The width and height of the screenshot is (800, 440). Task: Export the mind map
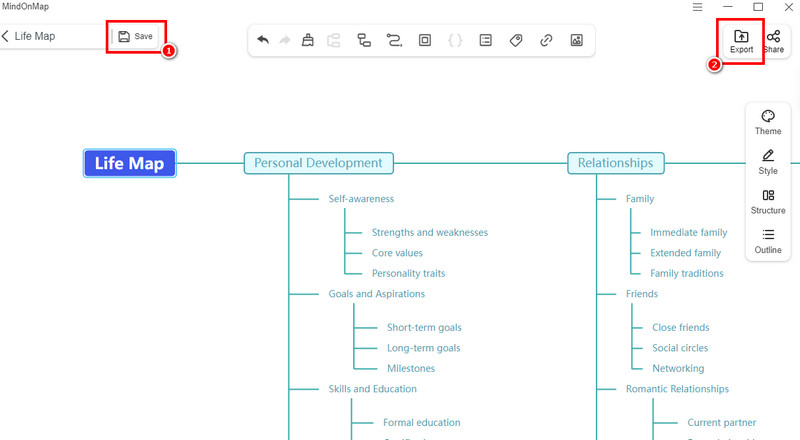click(741, 41)
